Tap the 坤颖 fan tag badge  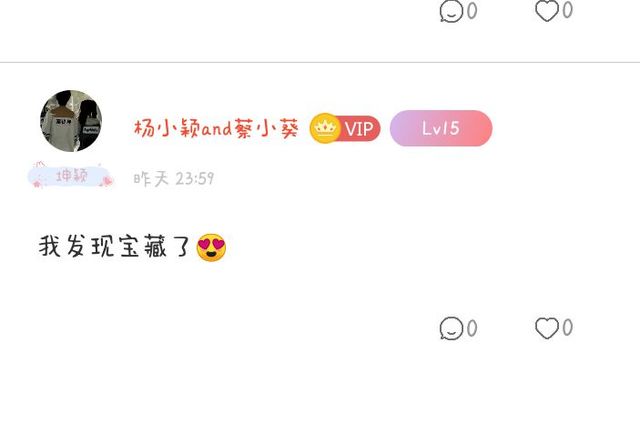point(70,176)
